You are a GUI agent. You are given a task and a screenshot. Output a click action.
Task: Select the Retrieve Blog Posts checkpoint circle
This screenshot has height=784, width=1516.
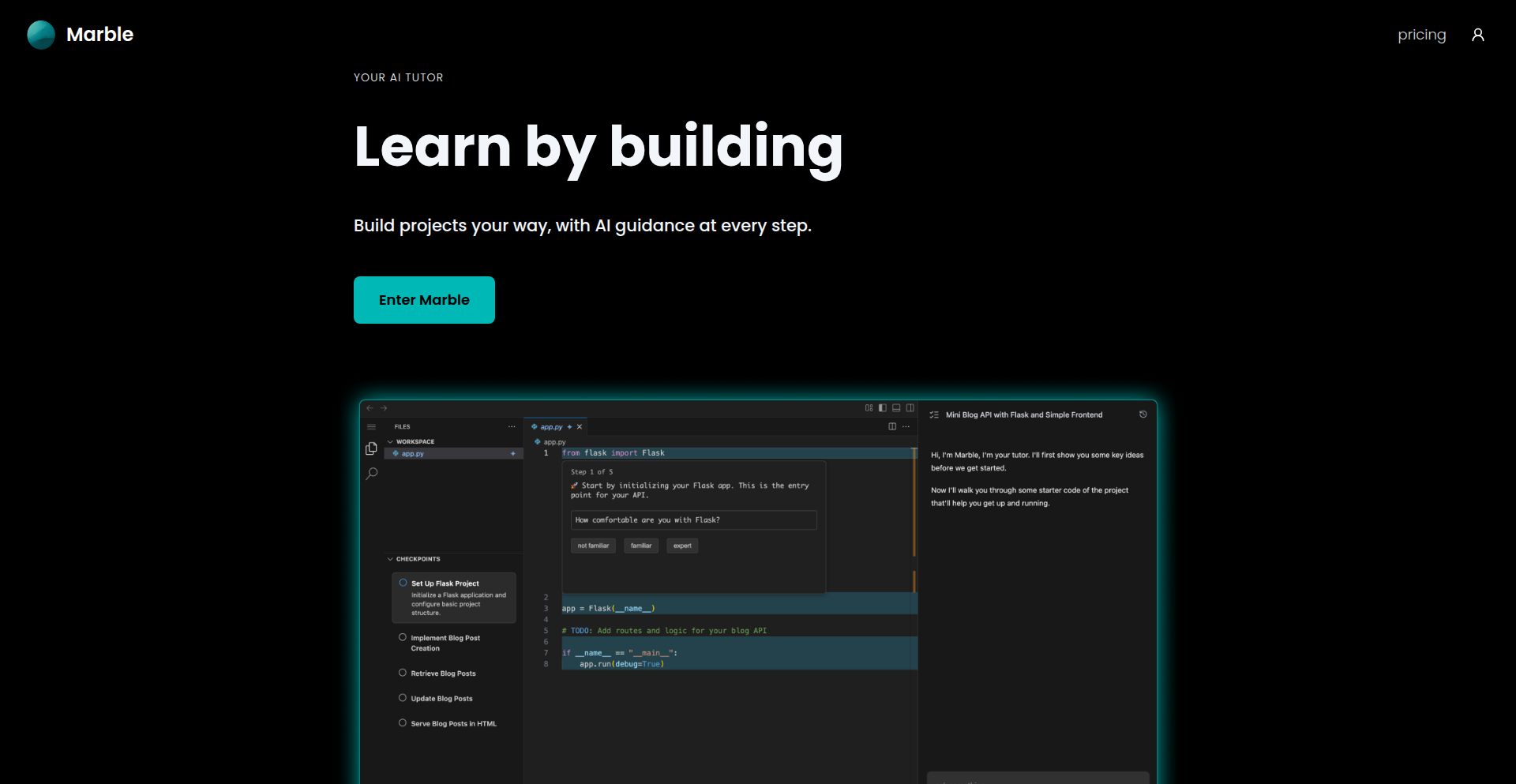[x=403, y=673]
